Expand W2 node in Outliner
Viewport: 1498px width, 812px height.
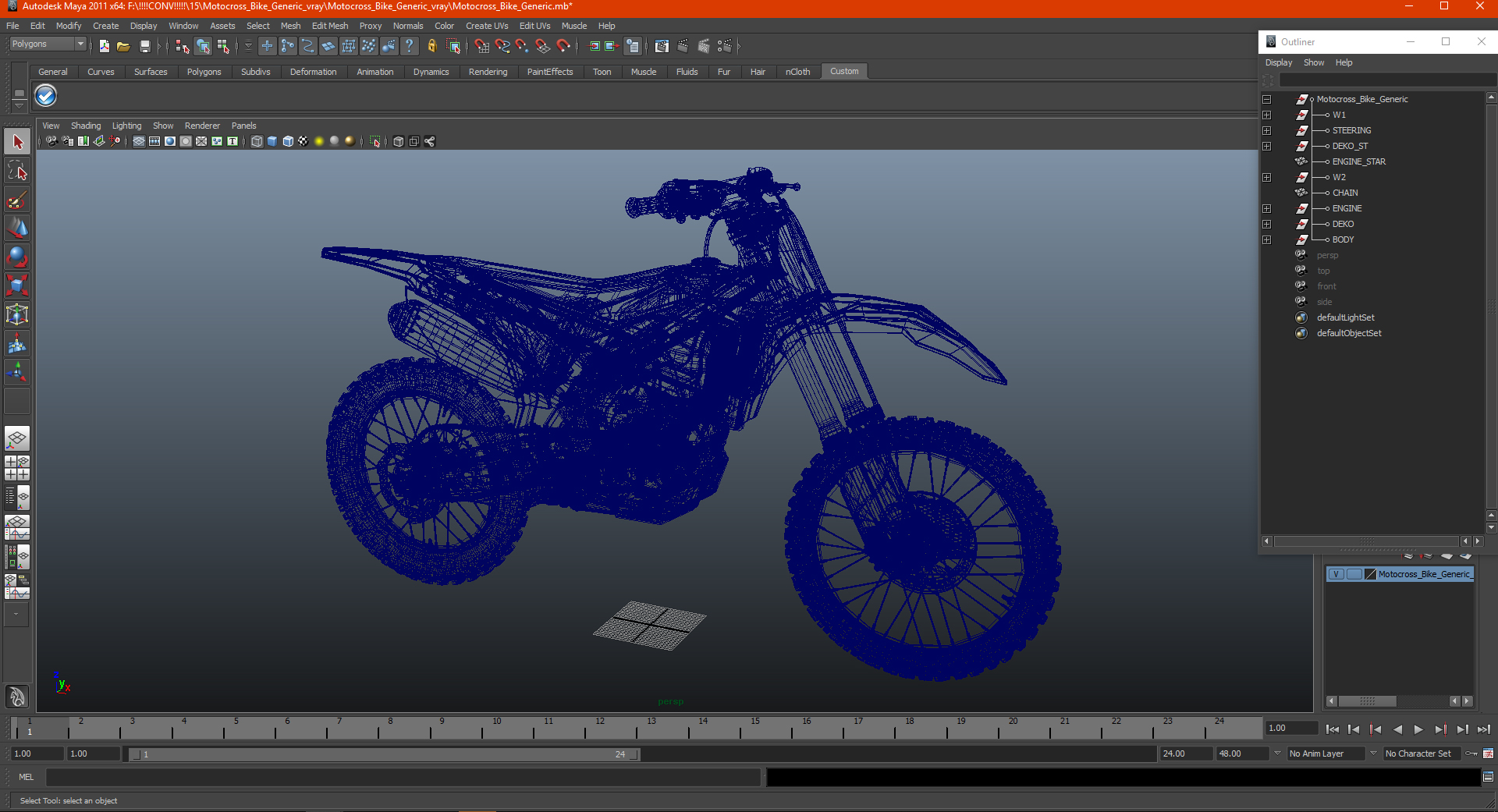[x=1267, y=177]
